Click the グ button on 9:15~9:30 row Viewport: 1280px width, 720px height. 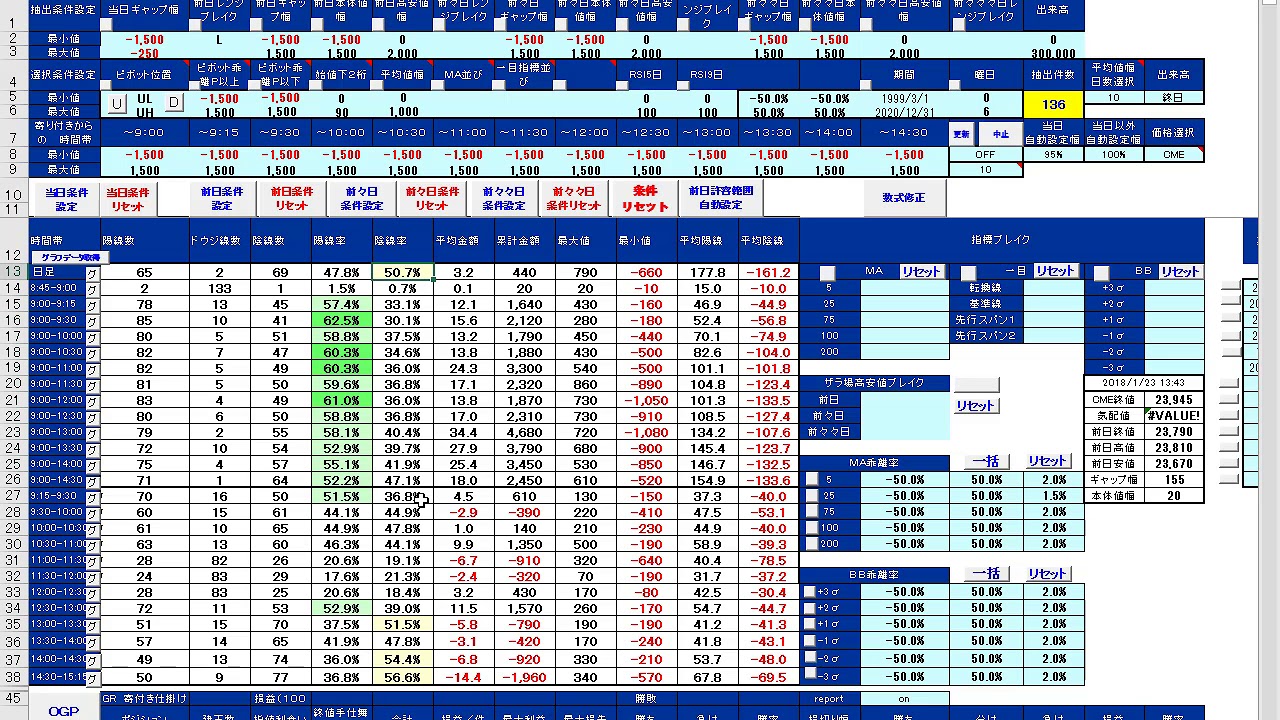(x=92, y=497)
